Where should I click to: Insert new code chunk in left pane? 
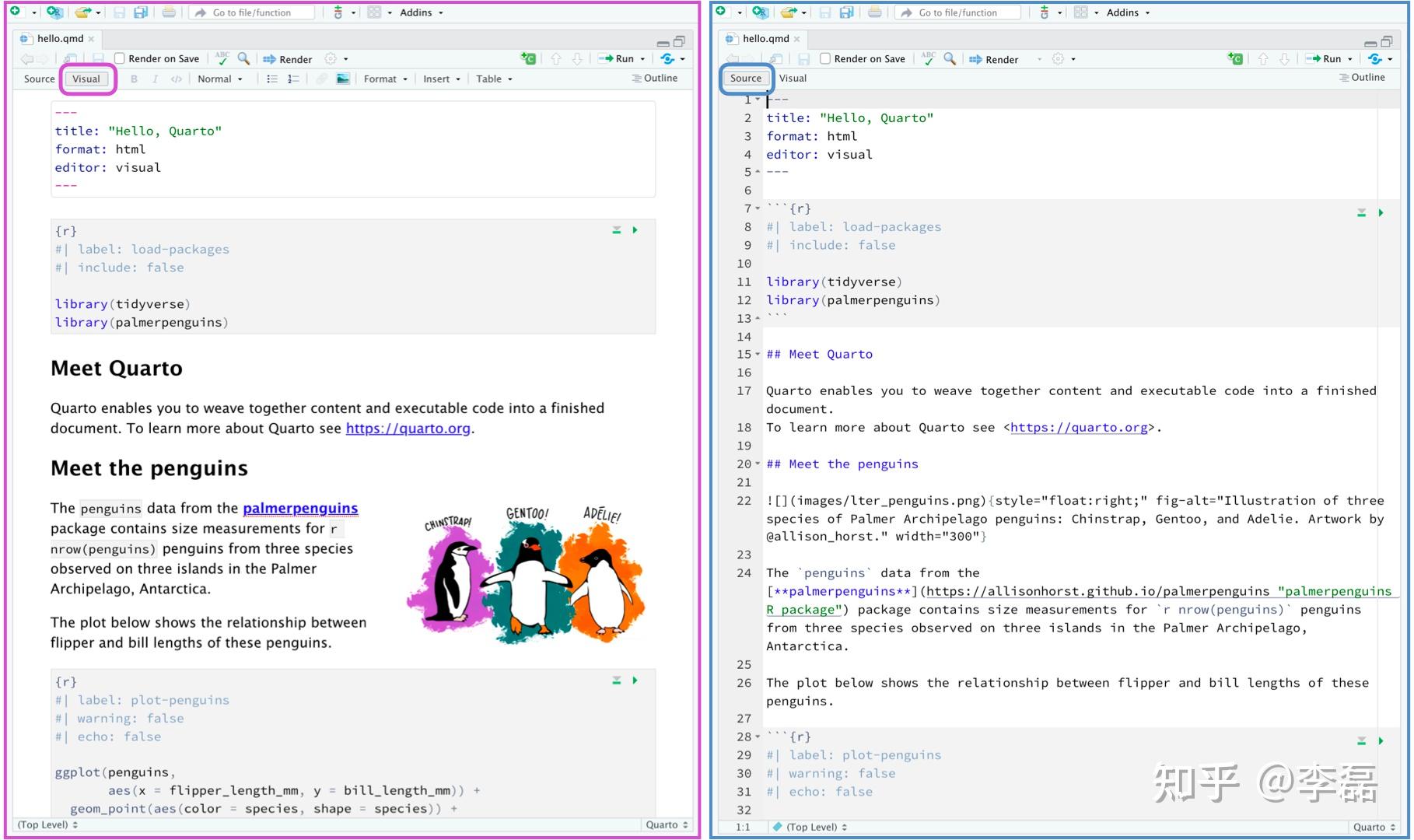click(528, 58)
